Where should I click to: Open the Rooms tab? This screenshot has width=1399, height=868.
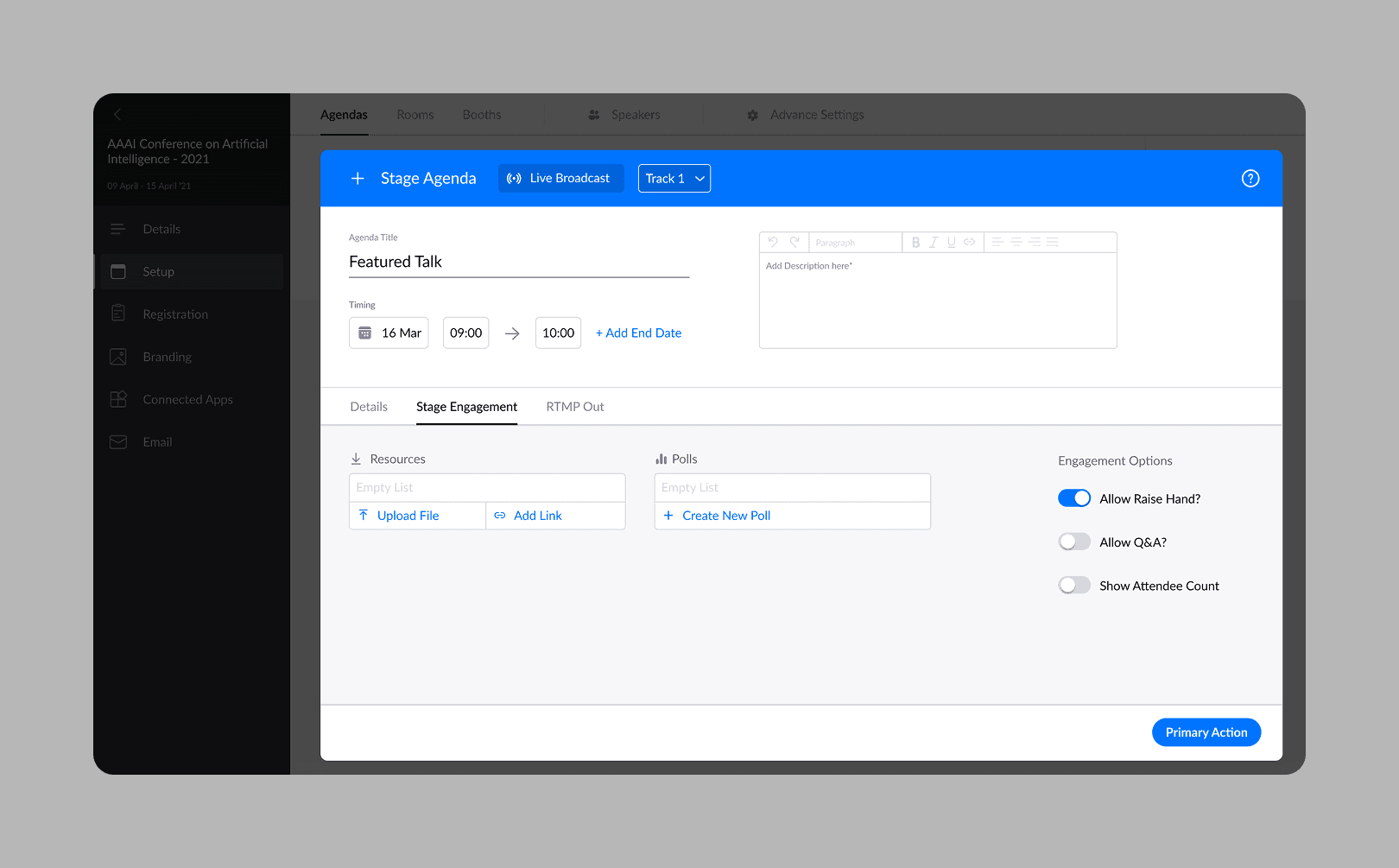point(415,114)
